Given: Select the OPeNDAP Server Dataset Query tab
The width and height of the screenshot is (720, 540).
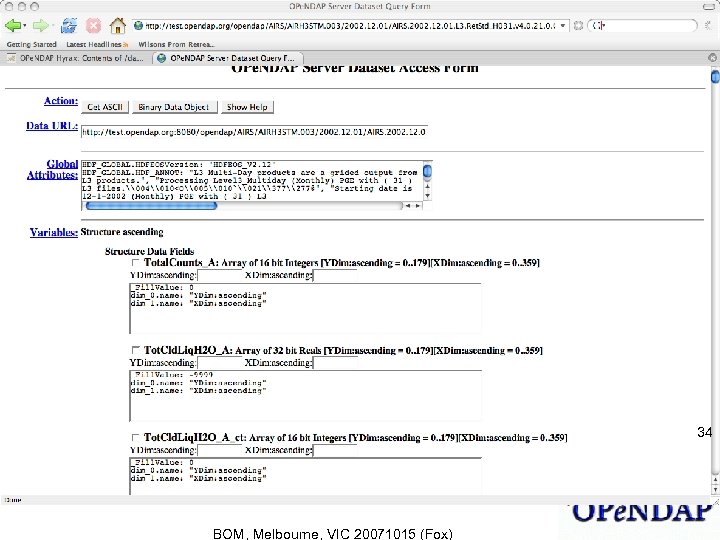Looking at the screenshot, I should [x=227, y=58].
